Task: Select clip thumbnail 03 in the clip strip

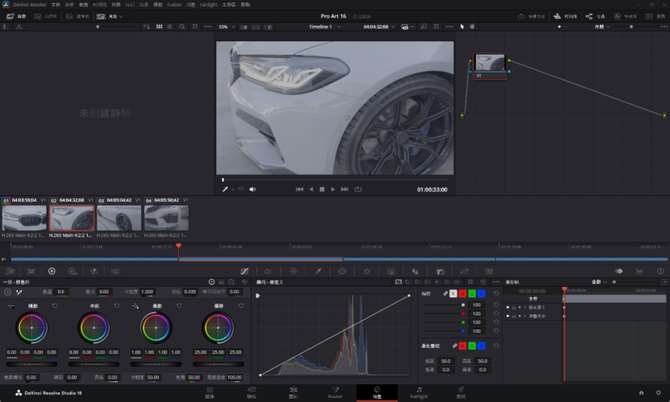Action: pos(119,217)
